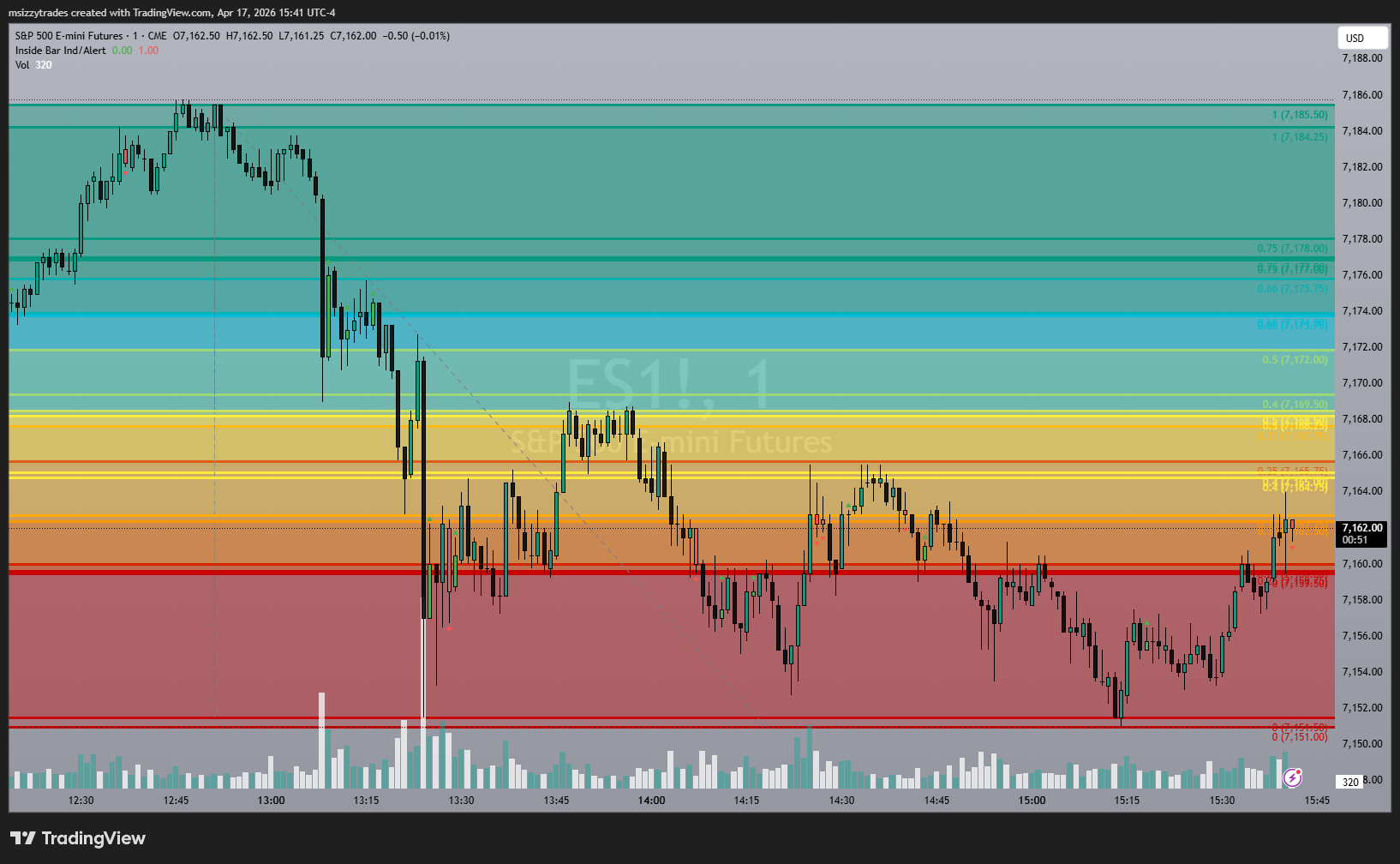The height and width of the screenshot is (864, 1400).
Task: Click the 7,186.00 price axis label
Action: (x=1362, y=95)
